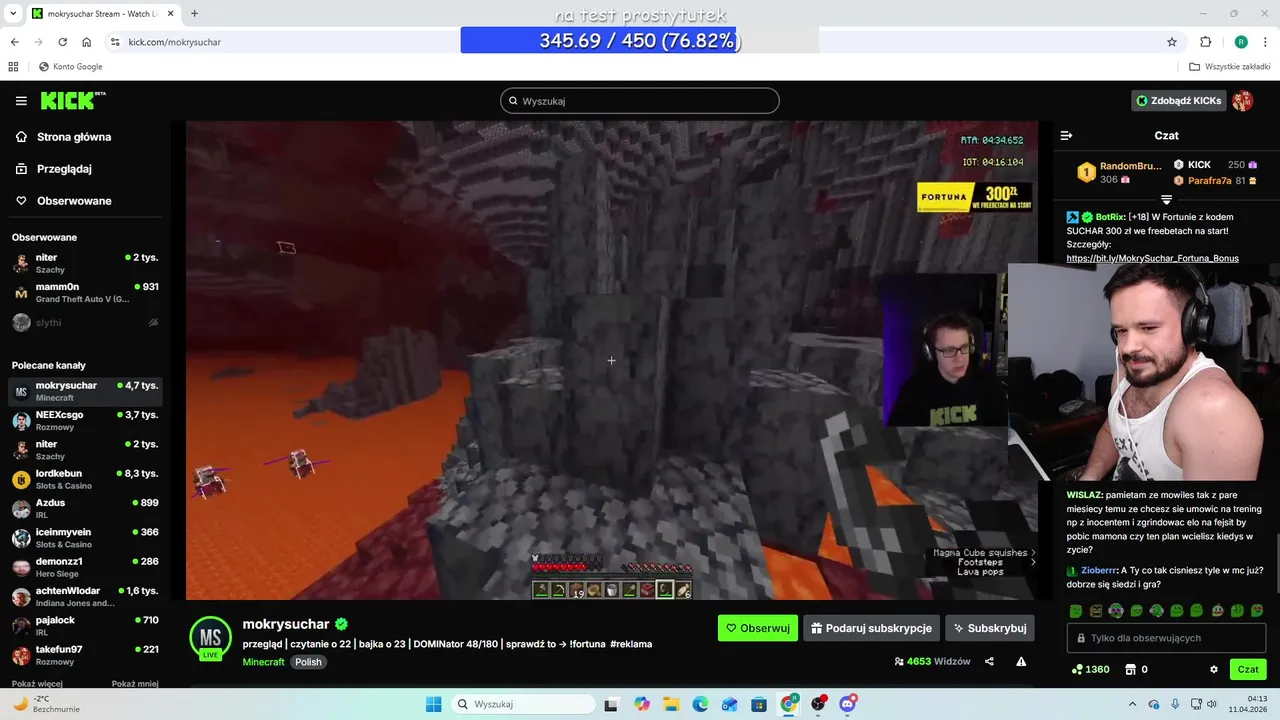Viewport: 1280px width, 720px height.
Task: Click mokrysuchar MS live avatar
Action: point(210,638)
